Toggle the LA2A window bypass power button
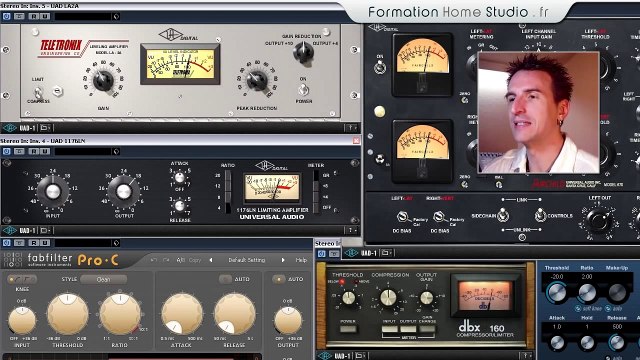 click(7, 16)
